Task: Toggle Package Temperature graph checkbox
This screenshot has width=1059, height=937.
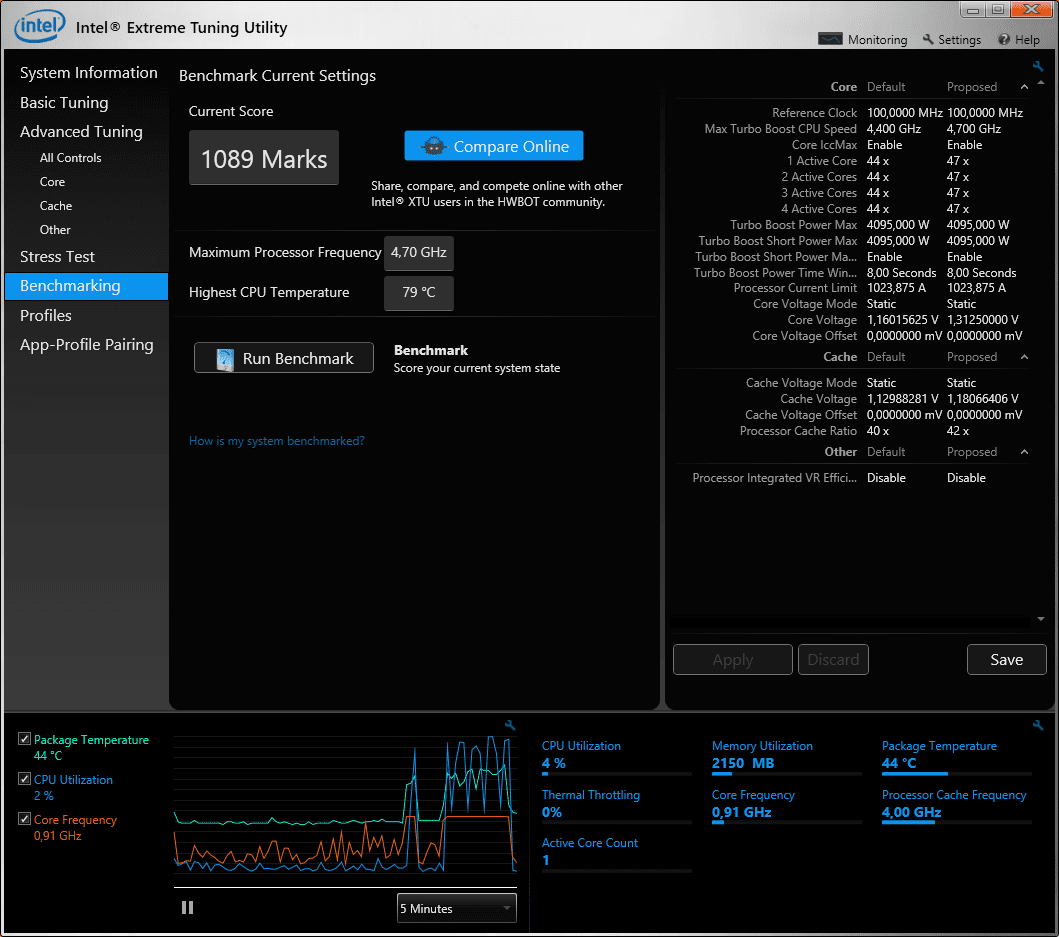Action: (24, 738)
